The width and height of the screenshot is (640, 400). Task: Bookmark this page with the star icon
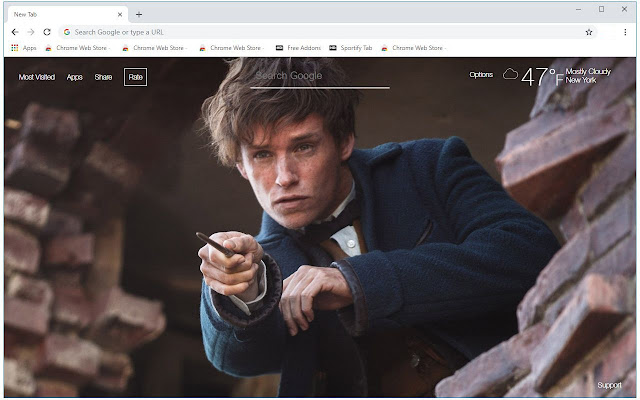tap(589, 32)
